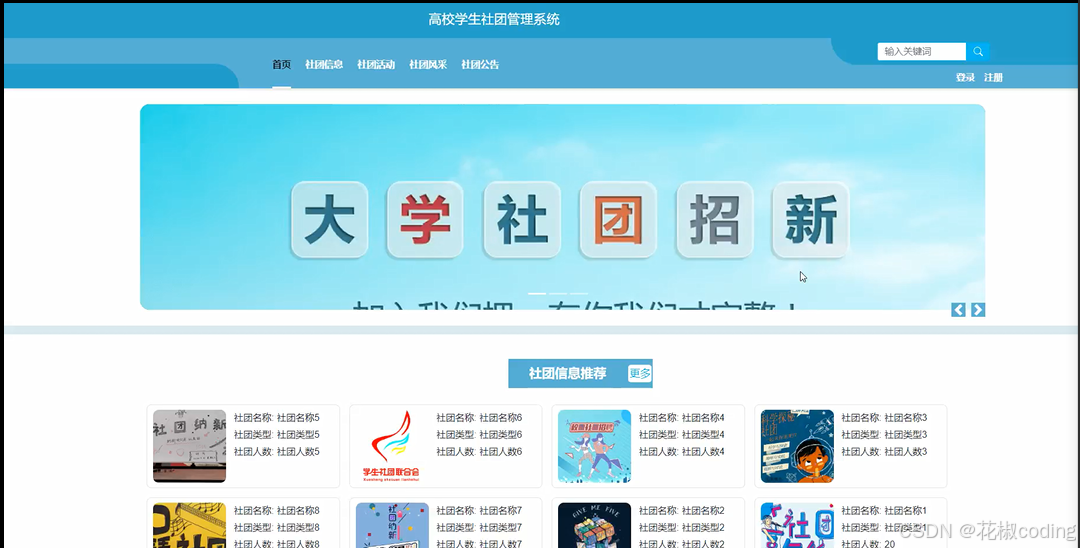Click the 高校学生社团管理系统 site title
Viewport: 1080px width, 548px height.
[494, 19]
